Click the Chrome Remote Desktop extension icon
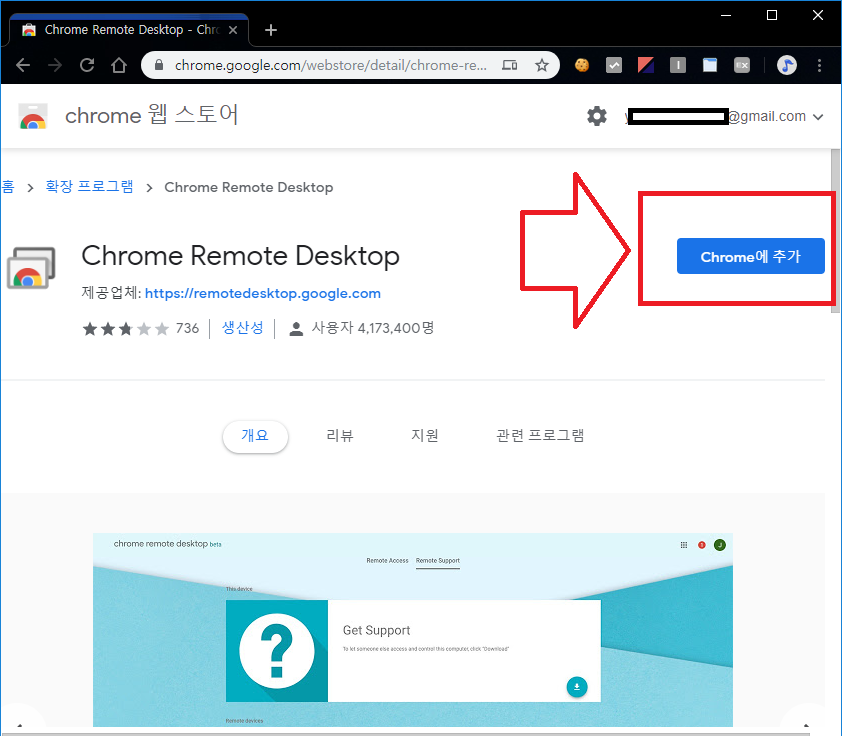This screenshot has height=736, width=842. click(x=31, y=267)
